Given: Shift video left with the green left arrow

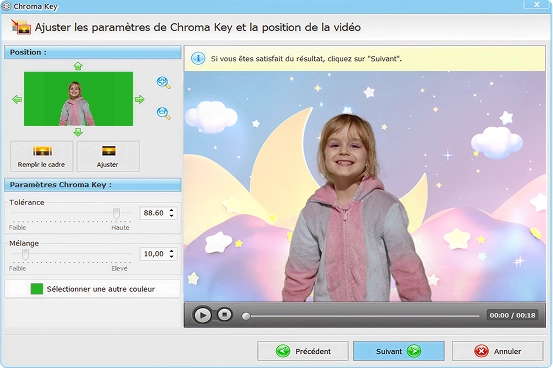Looking at the screenshot, I should click(x=17, y=99).
